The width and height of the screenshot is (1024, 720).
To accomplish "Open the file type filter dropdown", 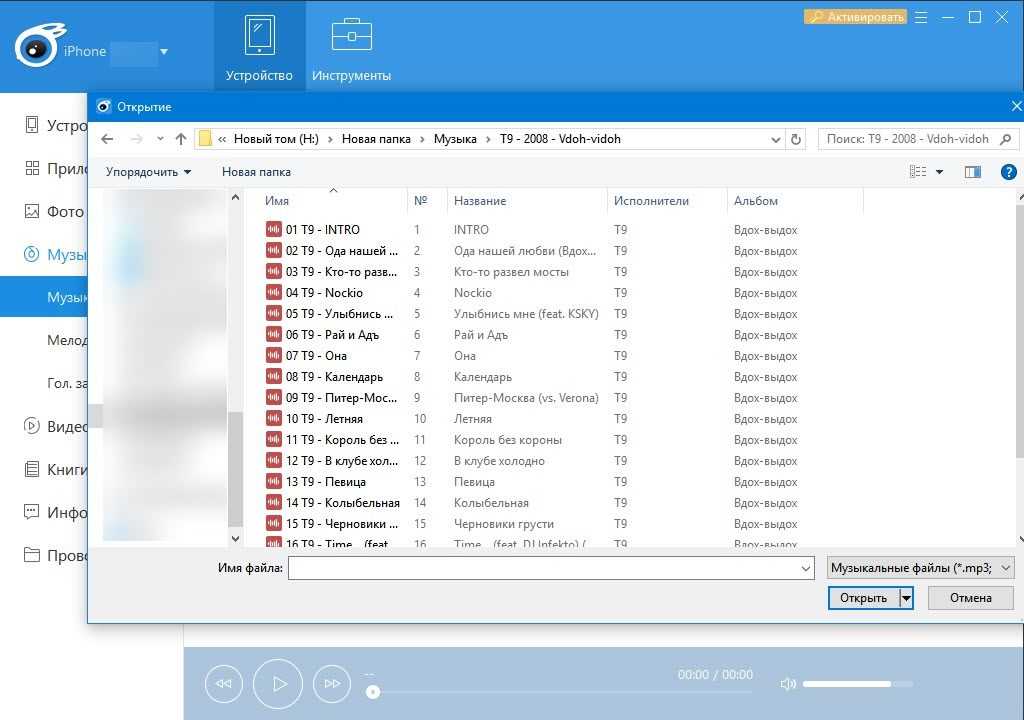I will pos(921,568).
